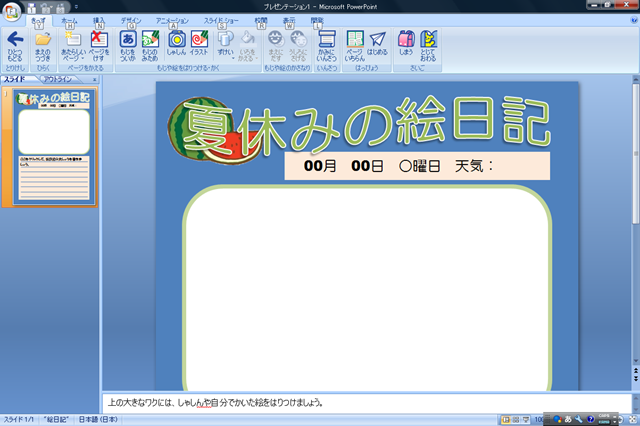Start slideshow from status bar icon

tap(526, 419)
